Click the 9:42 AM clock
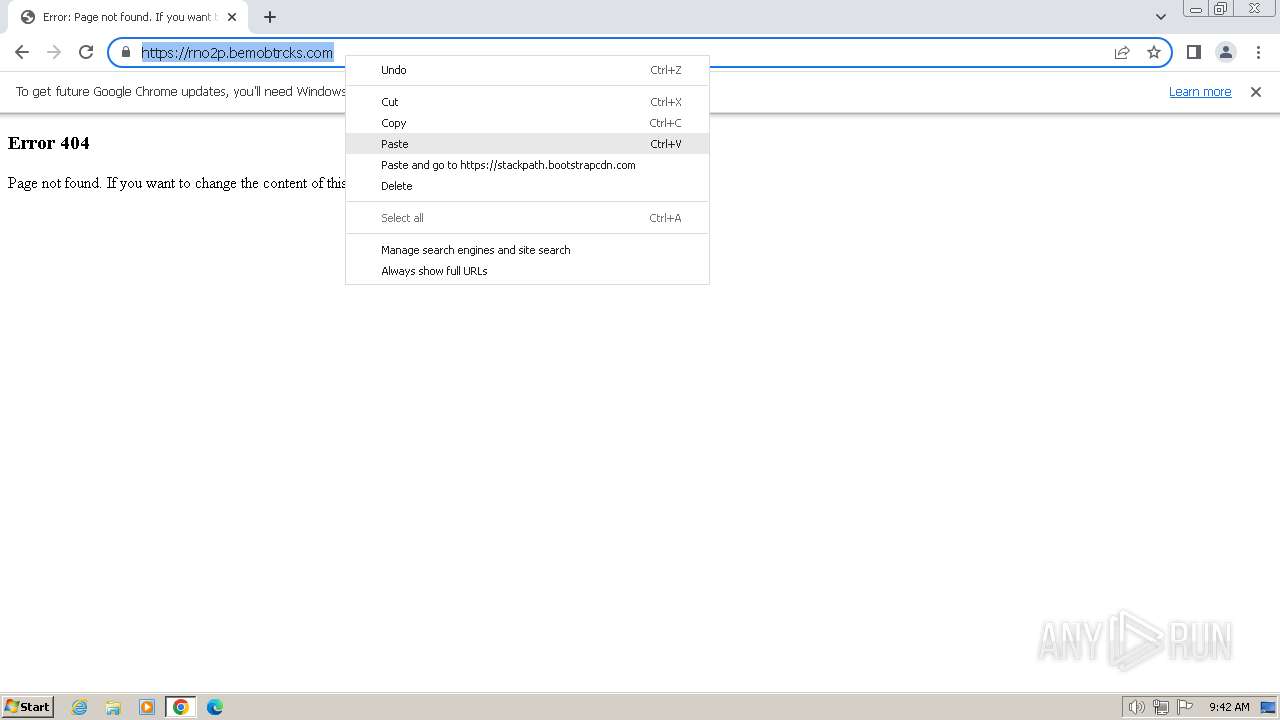Screen dimensions: 1280x720 coord(1229,707)
